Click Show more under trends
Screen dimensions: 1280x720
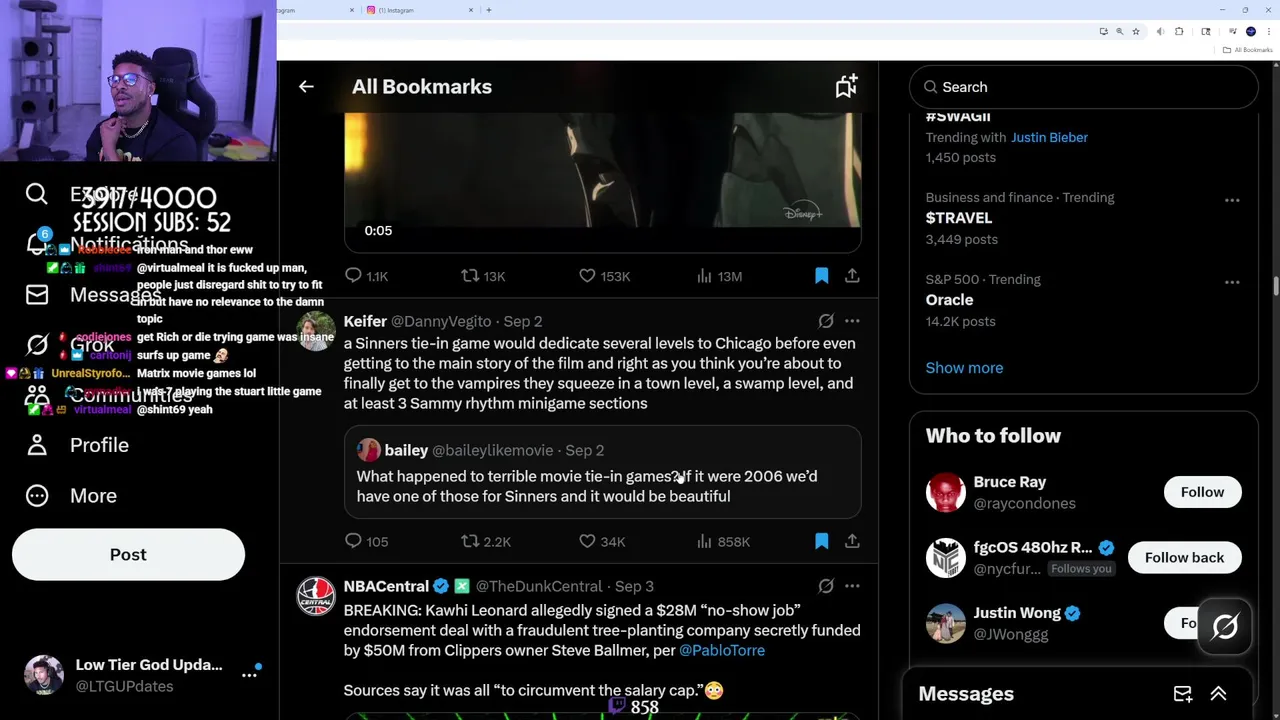coord(964,368)
